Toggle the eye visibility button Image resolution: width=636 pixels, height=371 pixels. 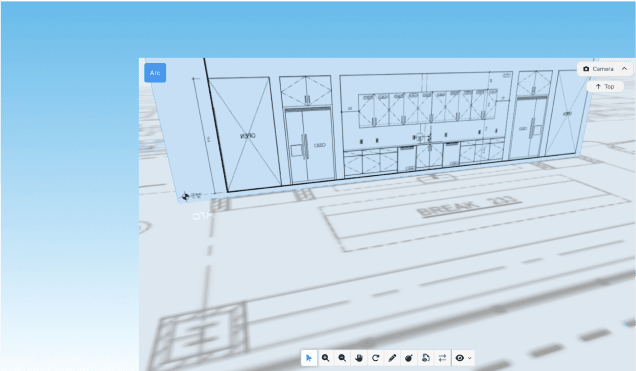460,358
